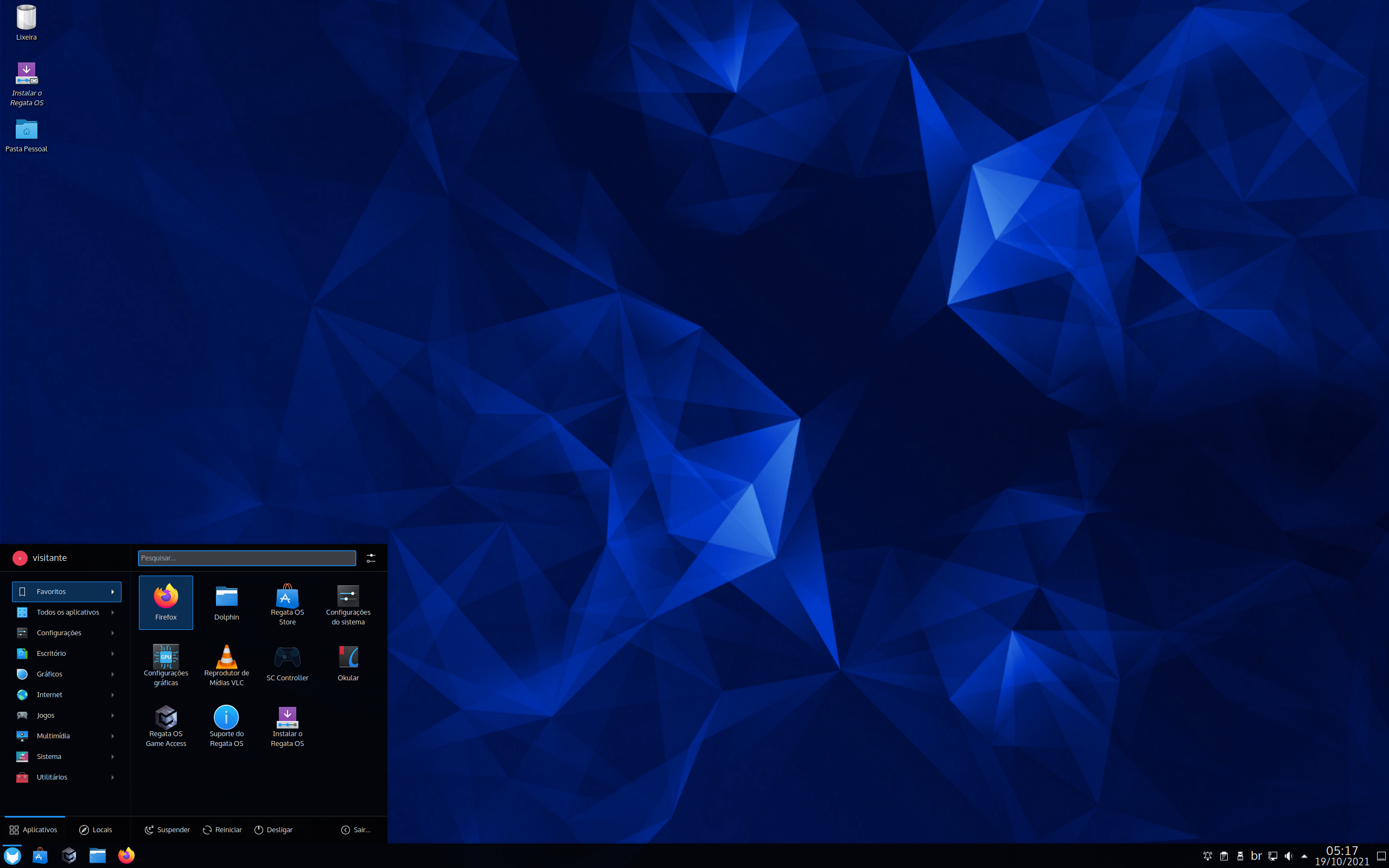
Task: Open the launcher menu settings icon
Action: 371,558
